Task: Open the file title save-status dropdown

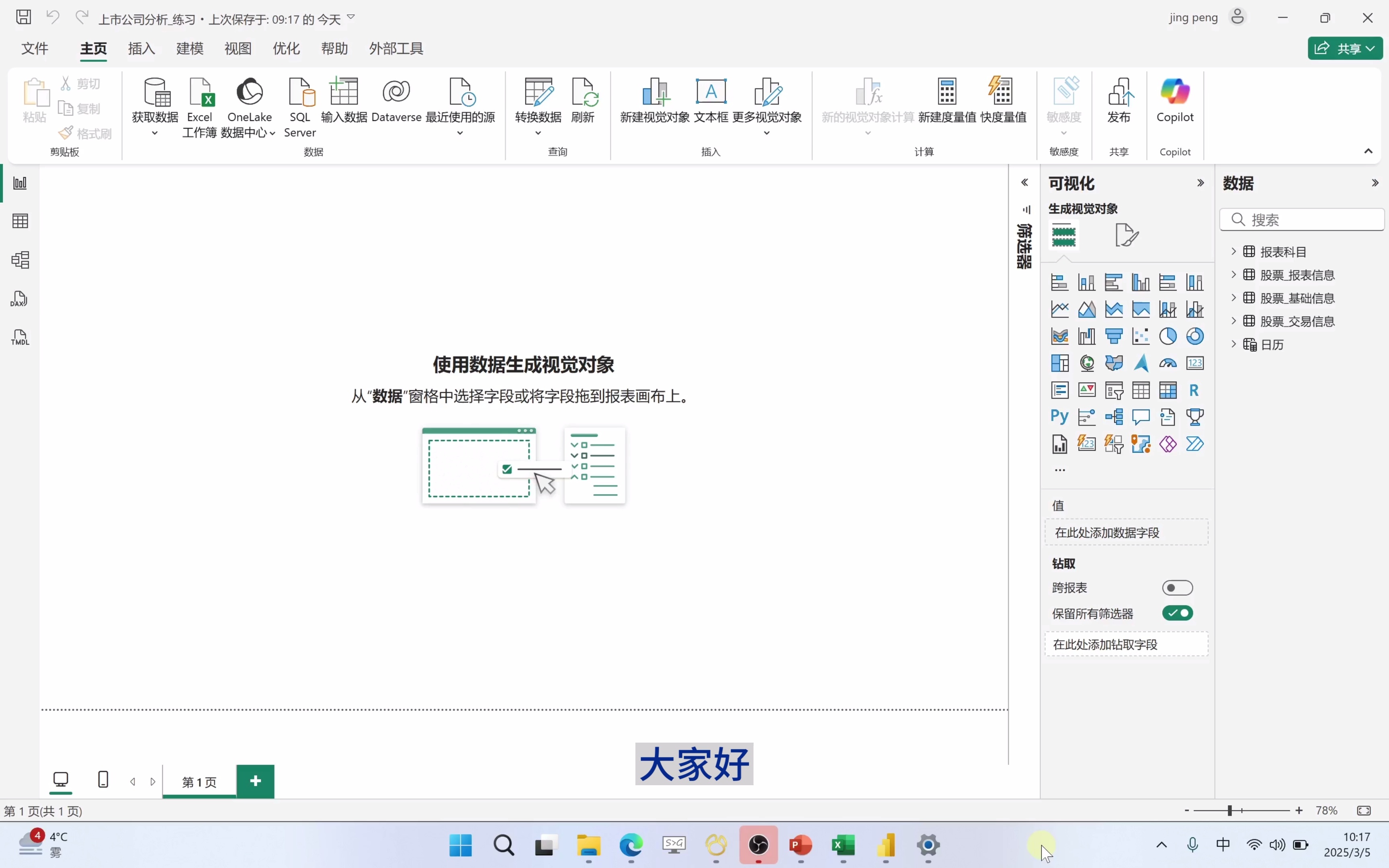Action: tap(351, 18)
